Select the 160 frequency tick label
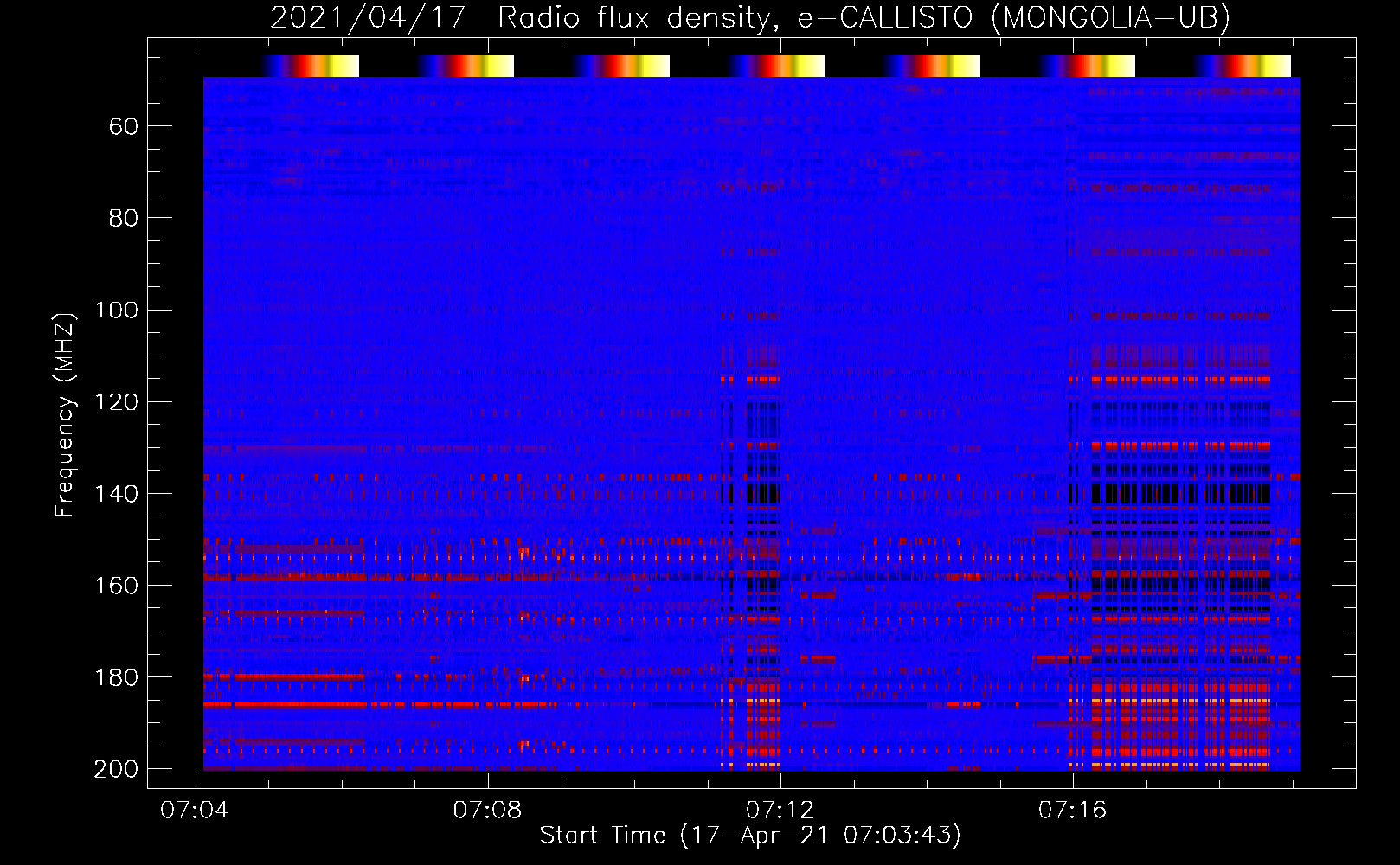The height and width of the screenshot is (865, 1400). (x=116, y=586)
